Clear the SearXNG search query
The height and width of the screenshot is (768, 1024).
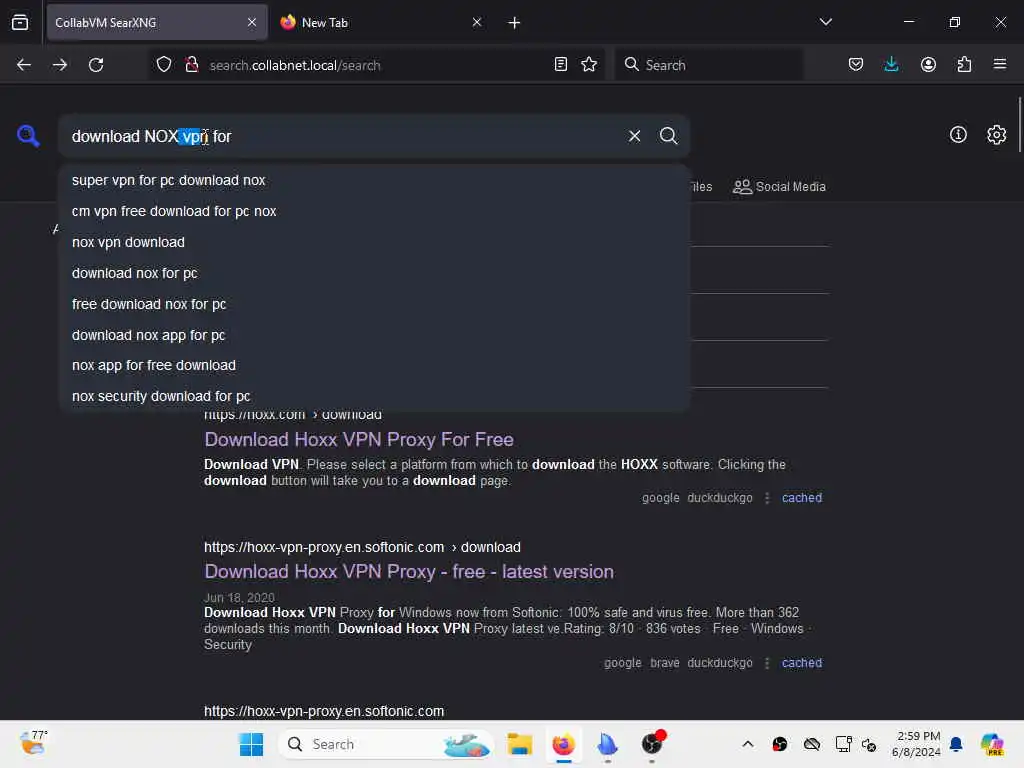(x=634, y=136)
